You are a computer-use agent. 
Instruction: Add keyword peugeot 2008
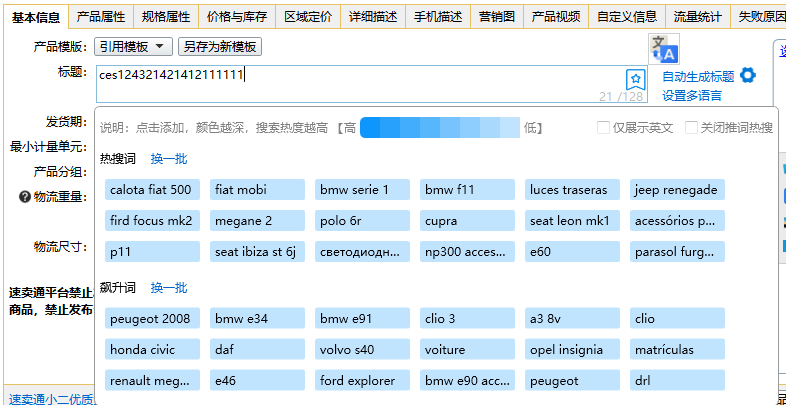[152, 318]
